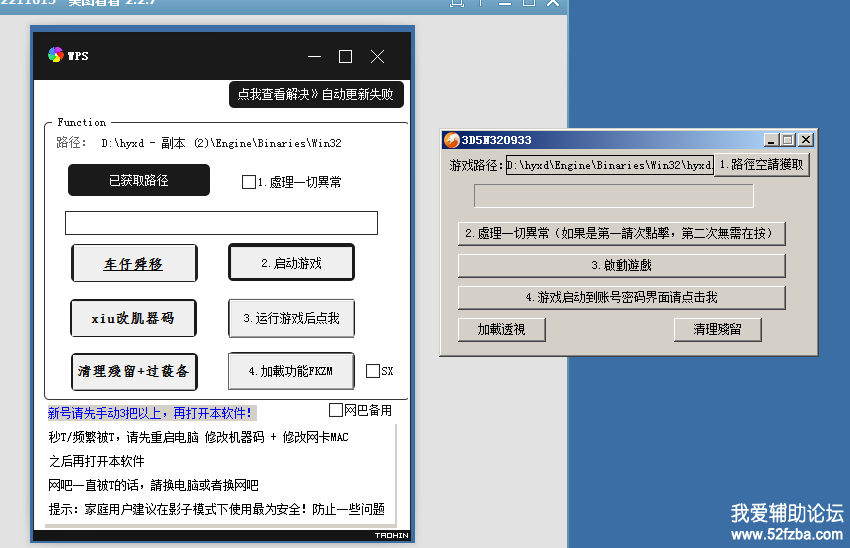Click the 已获取路径 black button
The width and height of the screenshot is (850, 548).
click(139, 180)
